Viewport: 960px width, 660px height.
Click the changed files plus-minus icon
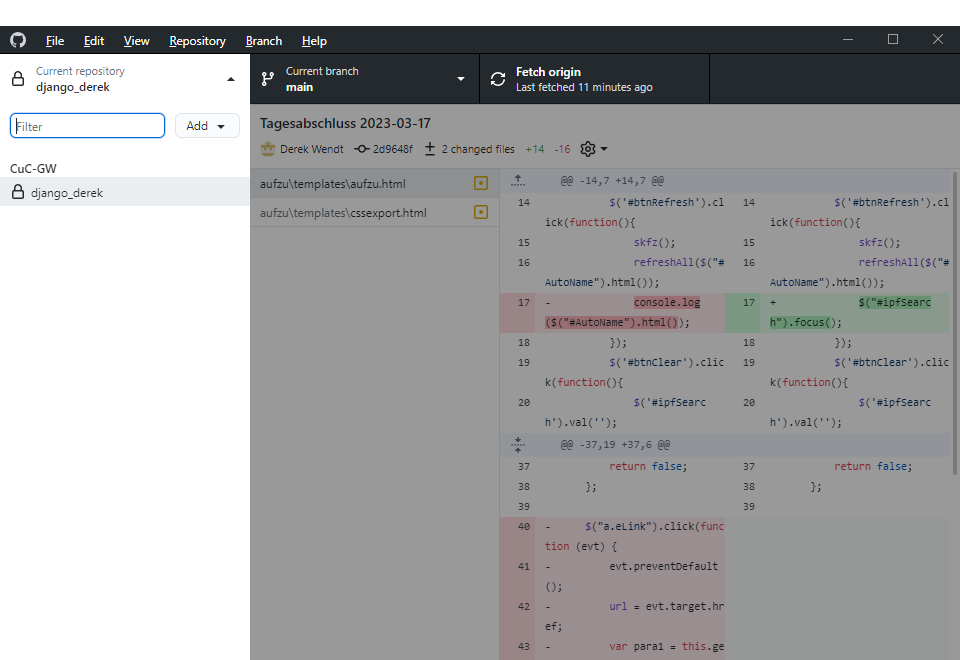click(430, 149)
